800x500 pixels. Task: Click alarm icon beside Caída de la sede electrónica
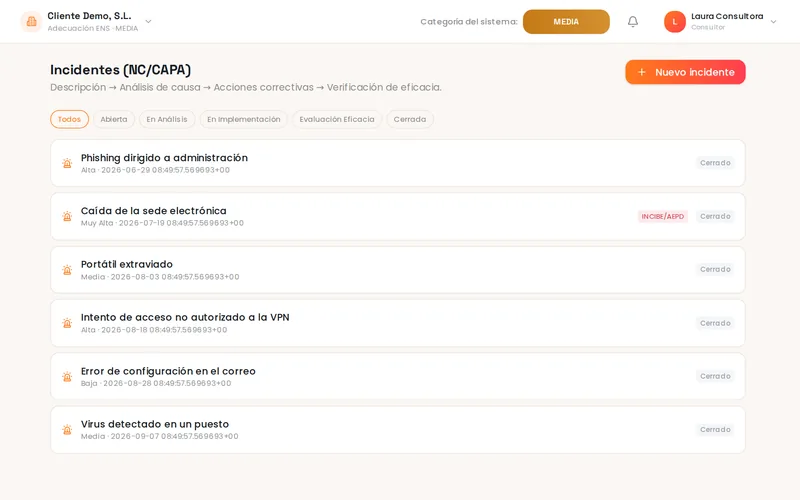pos(67,216)
